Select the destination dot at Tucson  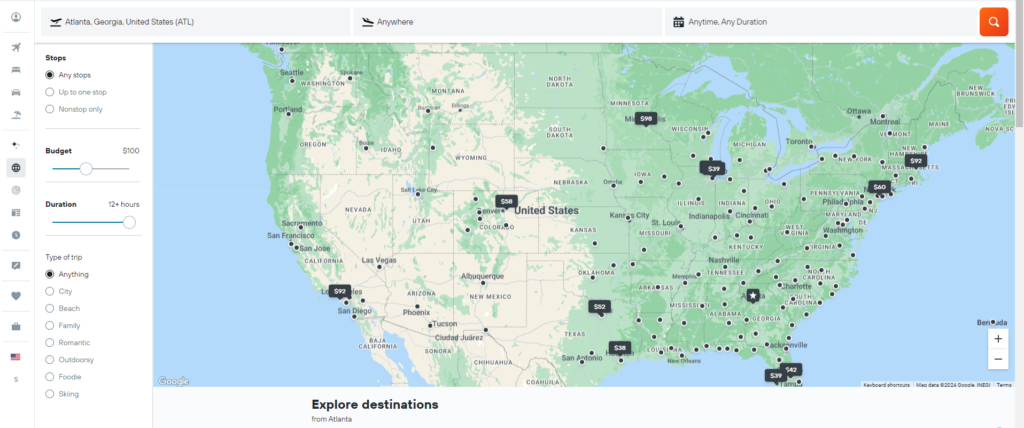430,325
